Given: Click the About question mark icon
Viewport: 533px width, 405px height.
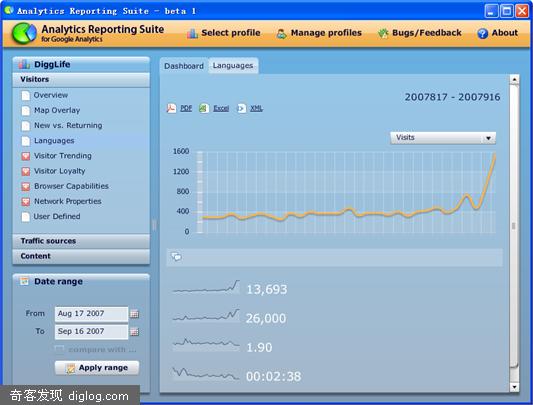Looking at the screenshot, I should 482,33.
